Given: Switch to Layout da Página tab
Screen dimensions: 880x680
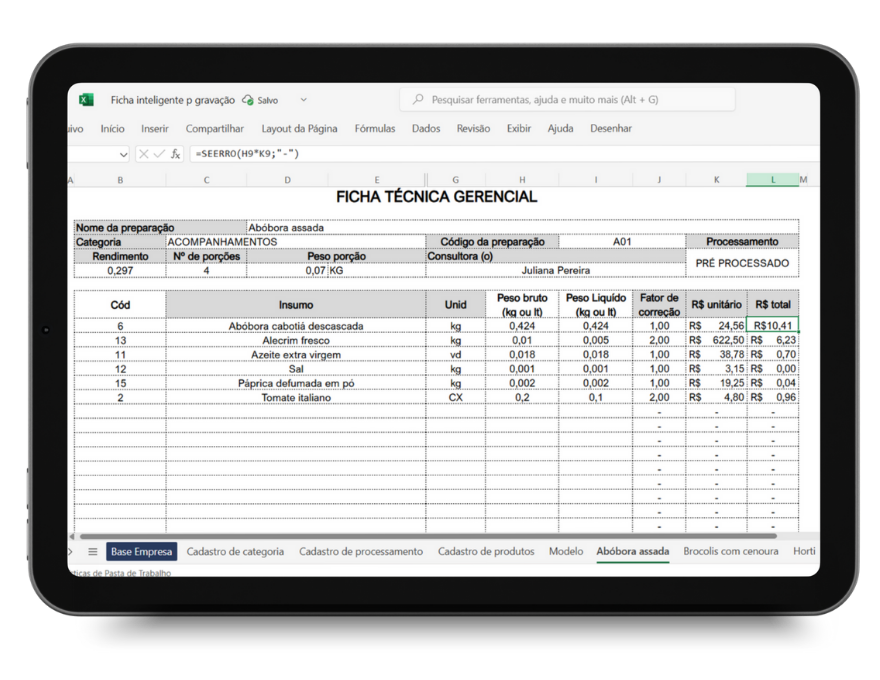Looking at the screenshot, I should [299, 128].
